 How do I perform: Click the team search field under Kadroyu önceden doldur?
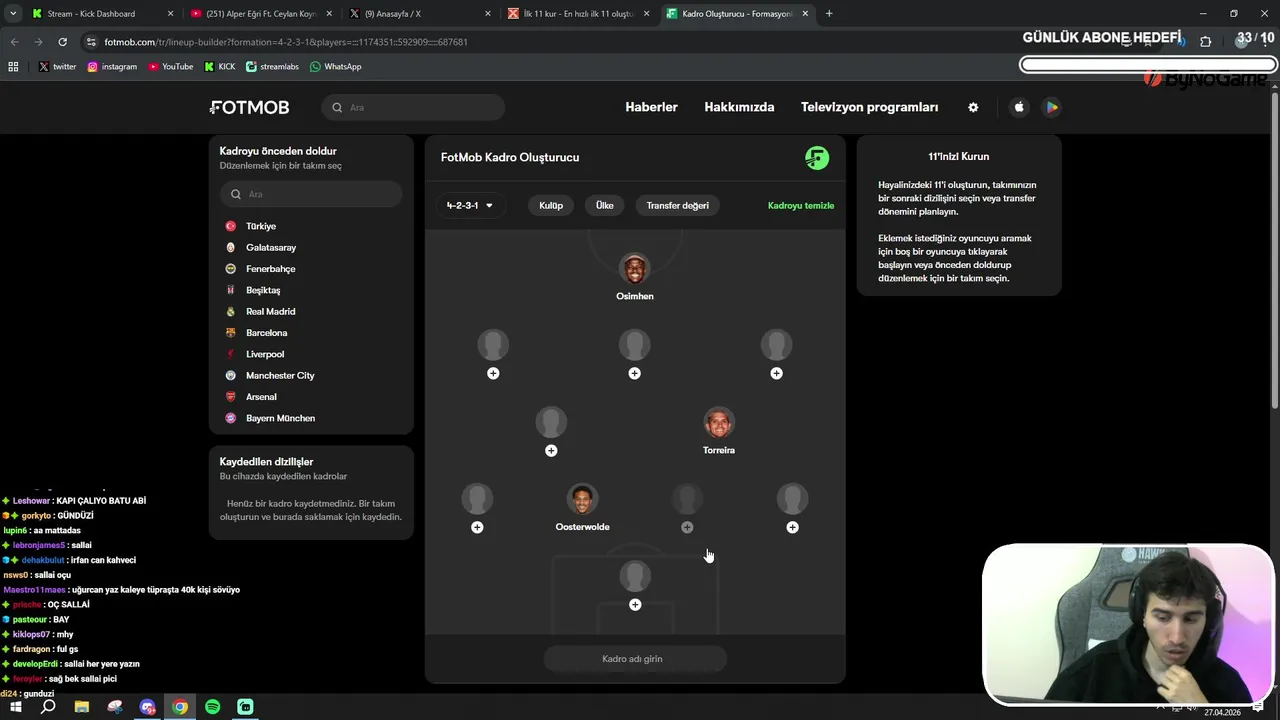click(311, 194)
